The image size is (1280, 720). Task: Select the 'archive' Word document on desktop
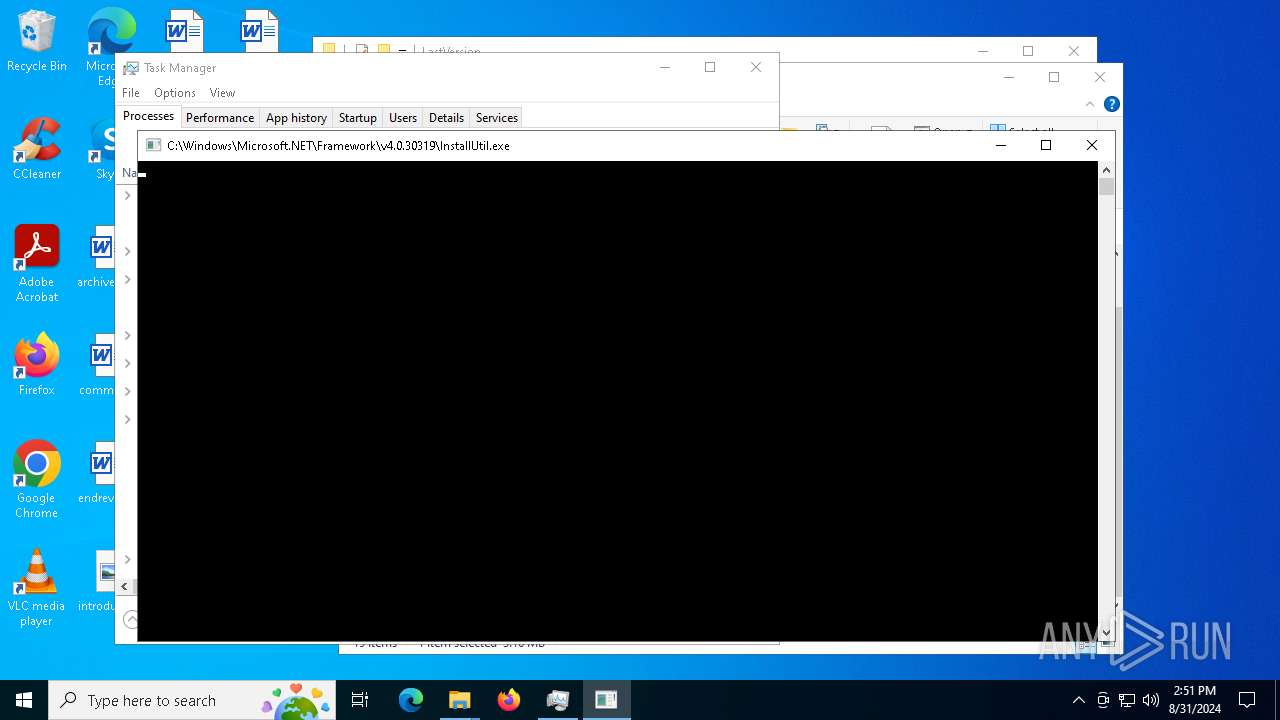[x=97, y=257]
